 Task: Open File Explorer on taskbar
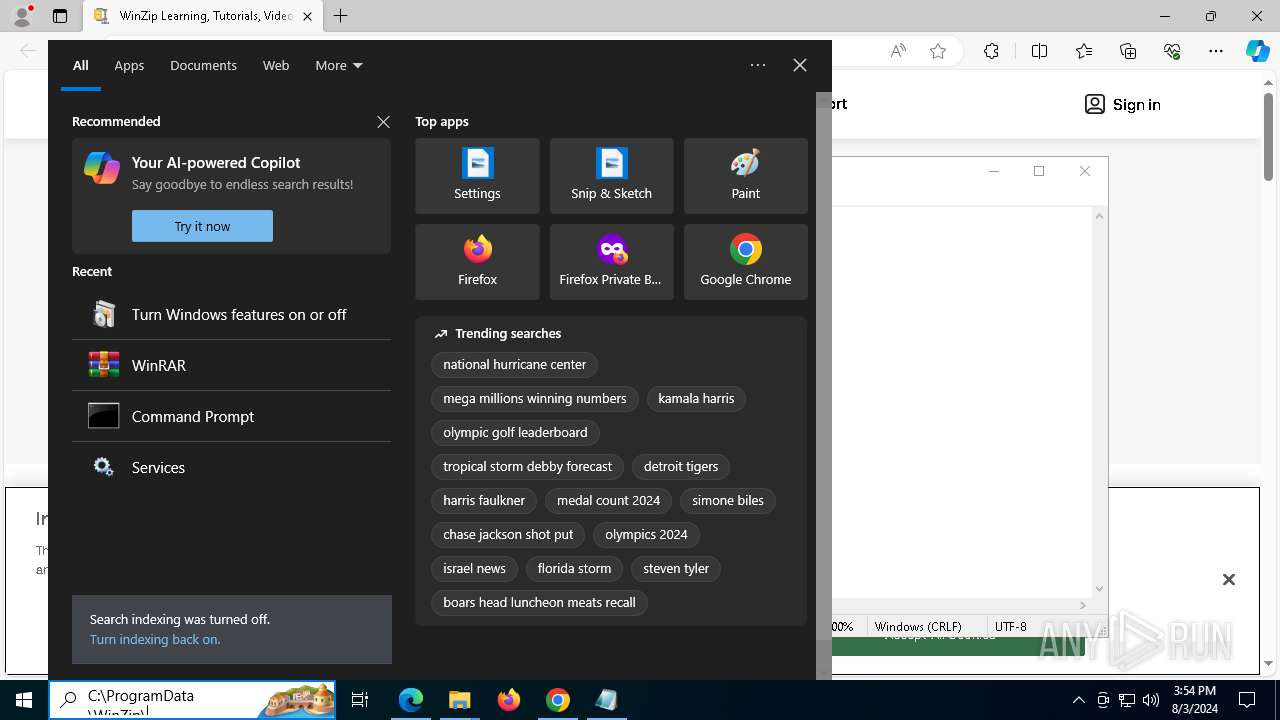coord(459,700)
